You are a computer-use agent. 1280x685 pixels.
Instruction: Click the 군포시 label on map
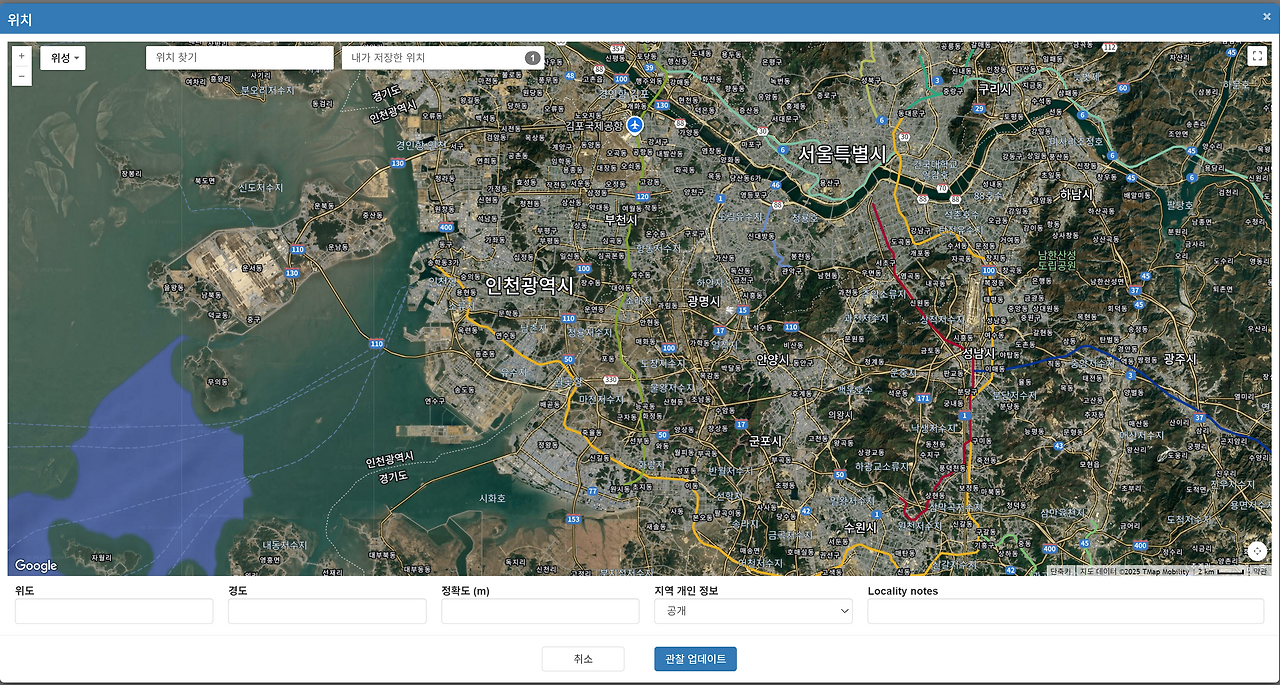766,440
